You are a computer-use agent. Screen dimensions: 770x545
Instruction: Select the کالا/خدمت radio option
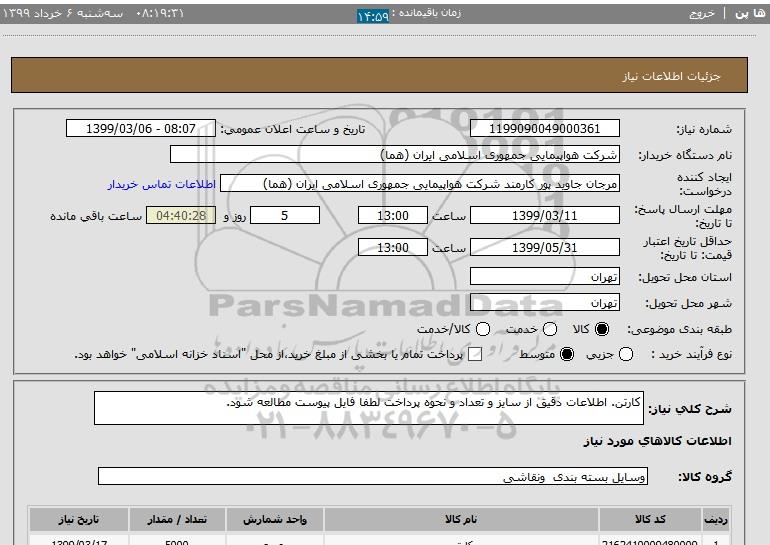483,329
